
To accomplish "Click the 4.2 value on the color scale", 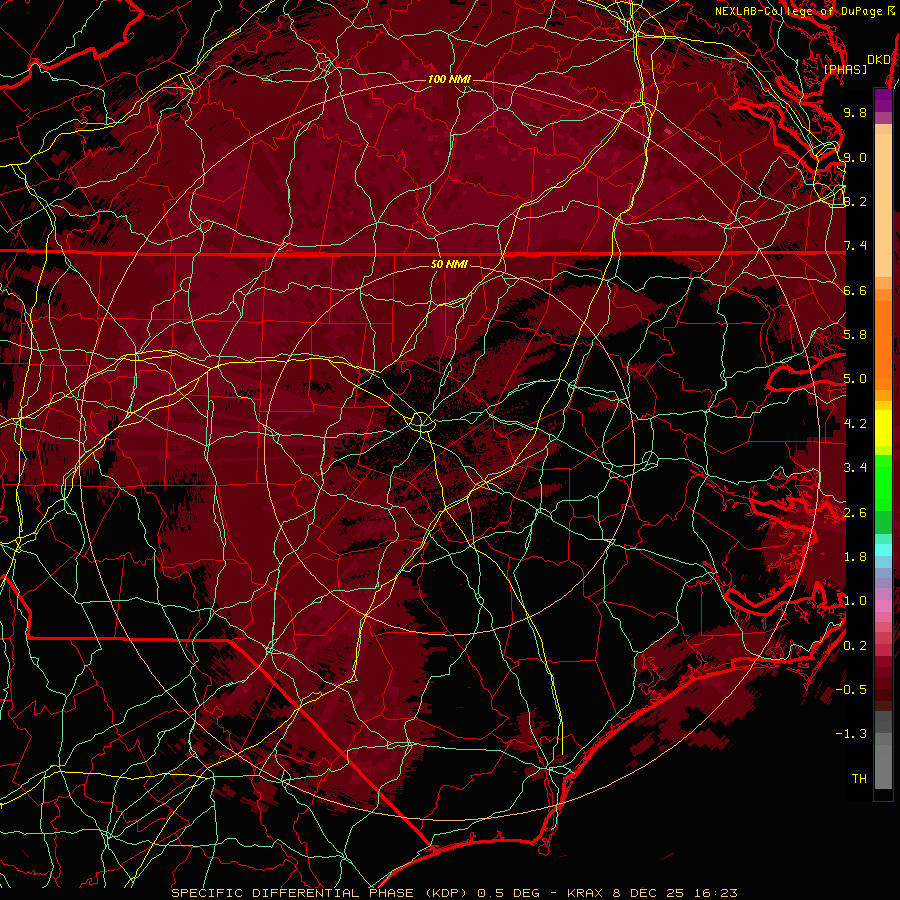I will click(x=855, y=424).
